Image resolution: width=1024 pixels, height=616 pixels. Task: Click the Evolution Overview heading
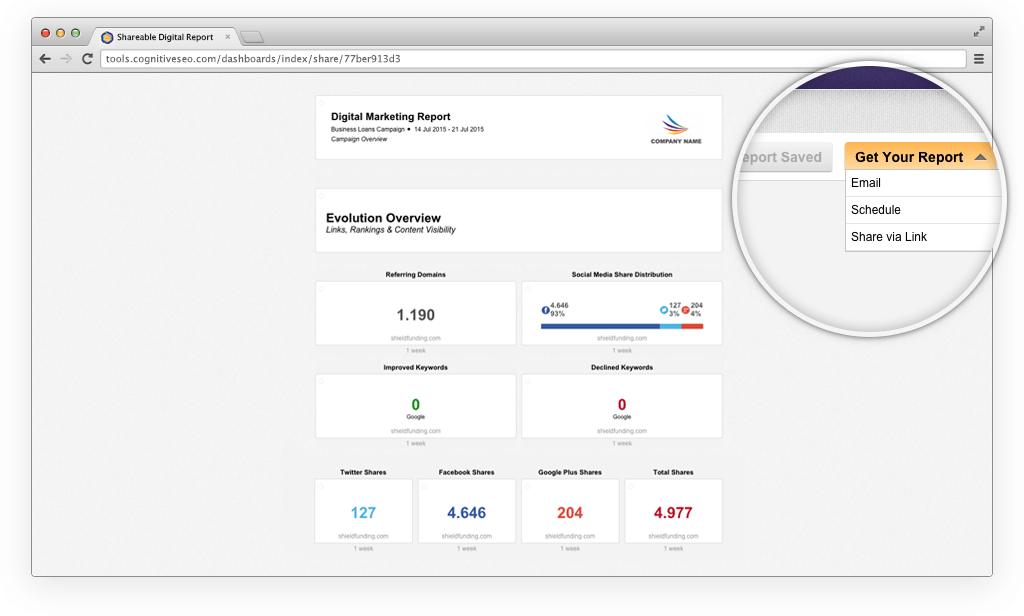click(383, 218)
